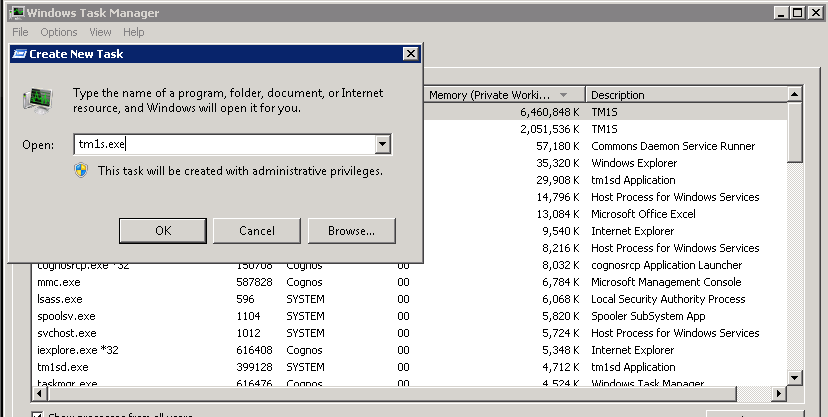Confirm with the OK button
Image resolution: width=828 pixels, height=417 pixels.
coord(163,231)
